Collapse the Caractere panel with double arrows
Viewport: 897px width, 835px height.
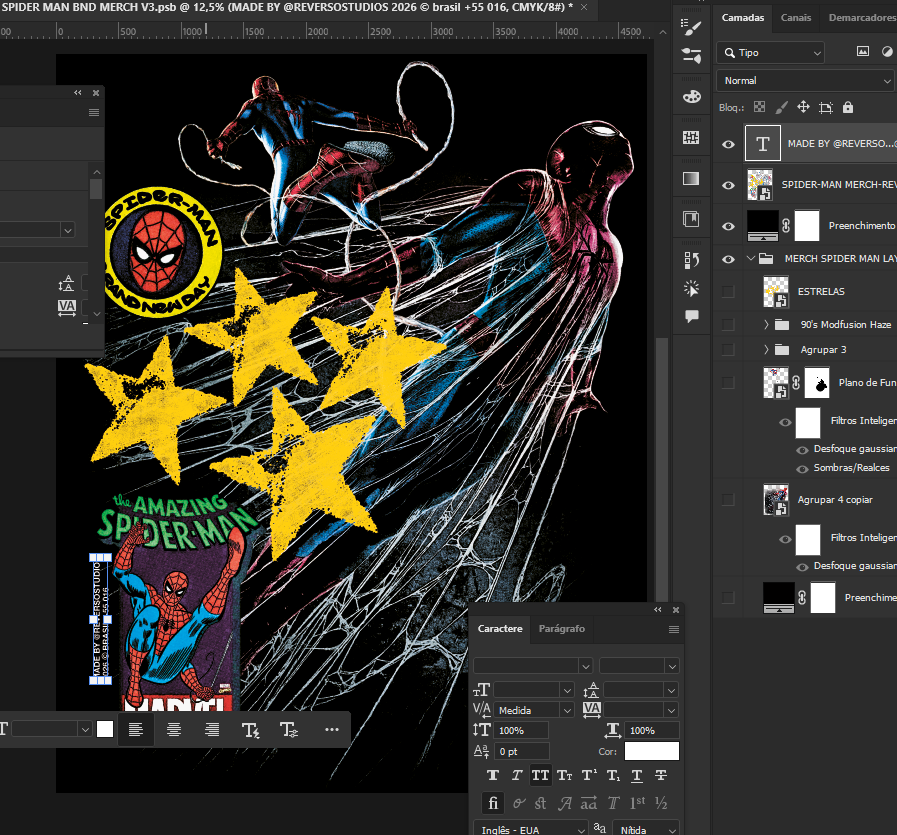click(658, 610)
